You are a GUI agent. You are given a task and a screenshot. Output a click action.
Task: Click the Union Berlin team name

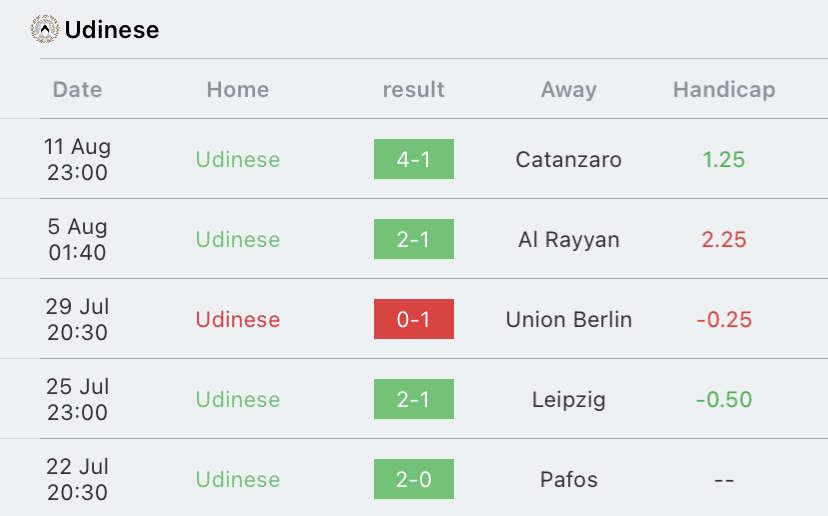[x=569, y=320]
